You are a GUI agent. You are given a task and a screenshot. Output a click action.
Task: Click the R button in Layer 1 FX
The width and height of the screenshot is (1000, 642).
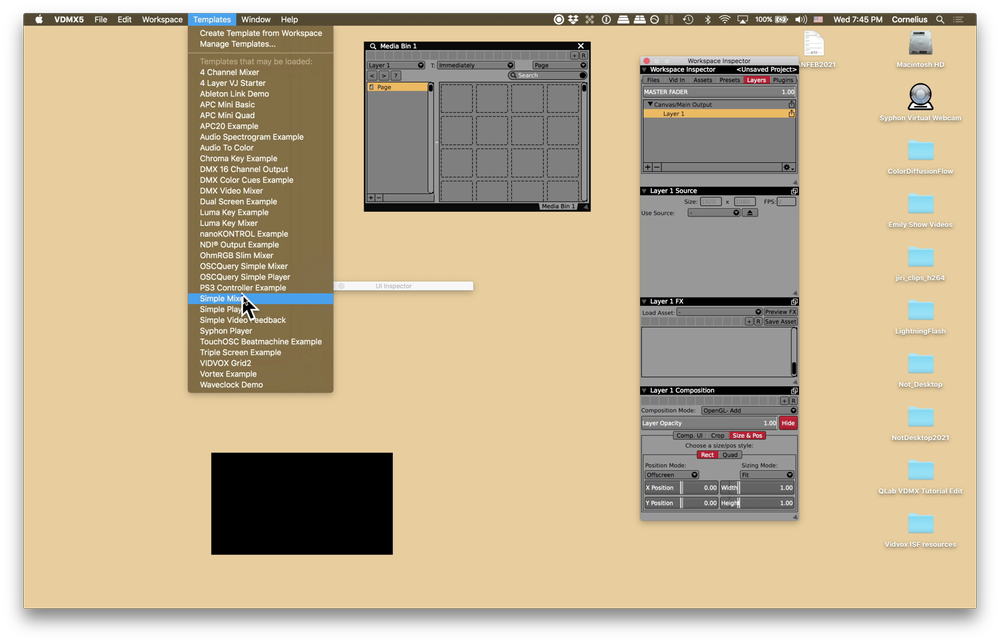[x=758, y=321]
